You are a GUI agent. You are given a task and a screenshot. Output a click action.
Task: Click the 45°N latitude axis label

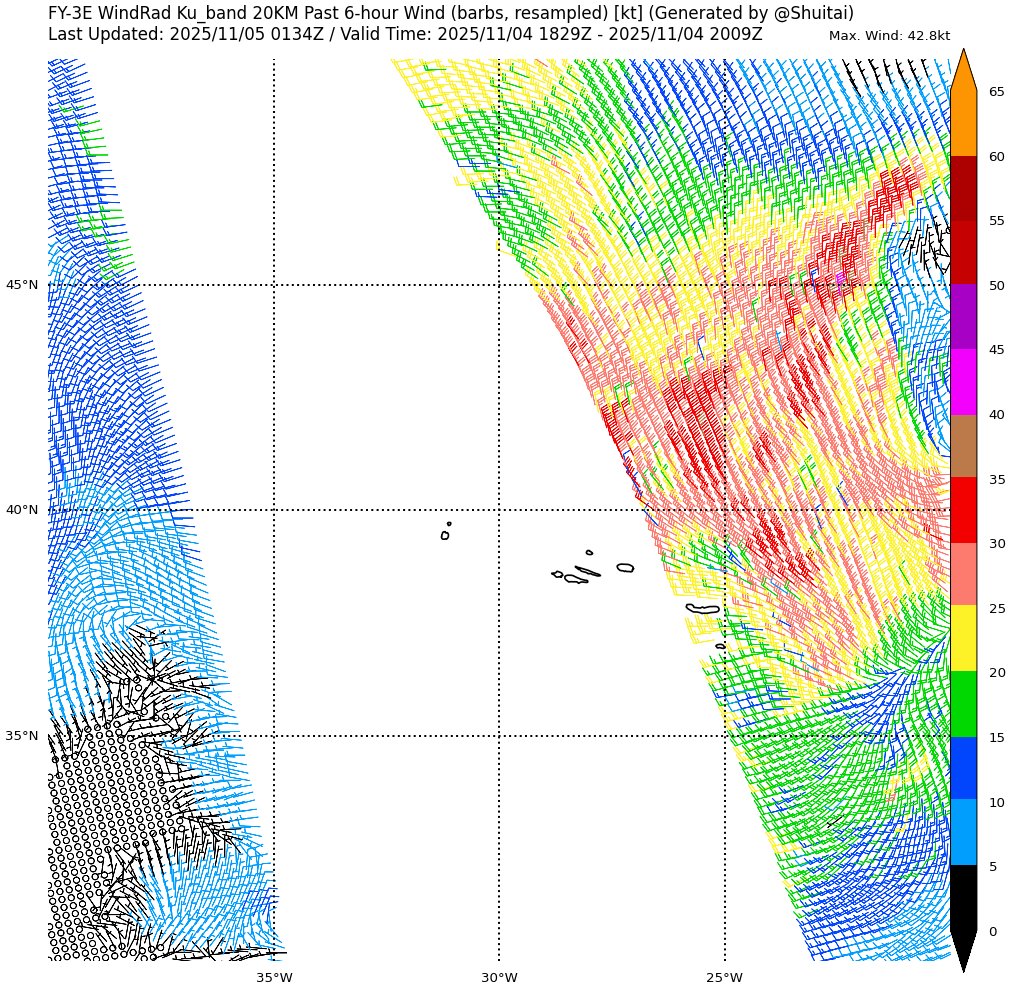22,285
